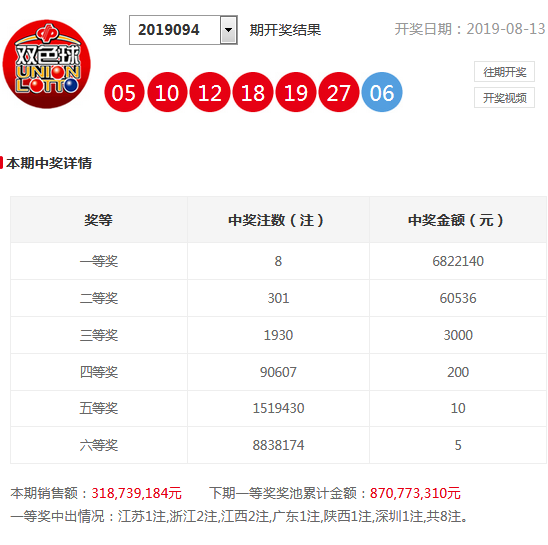
Task: Click the 三等奖 row label
Action: pos(99,336)
